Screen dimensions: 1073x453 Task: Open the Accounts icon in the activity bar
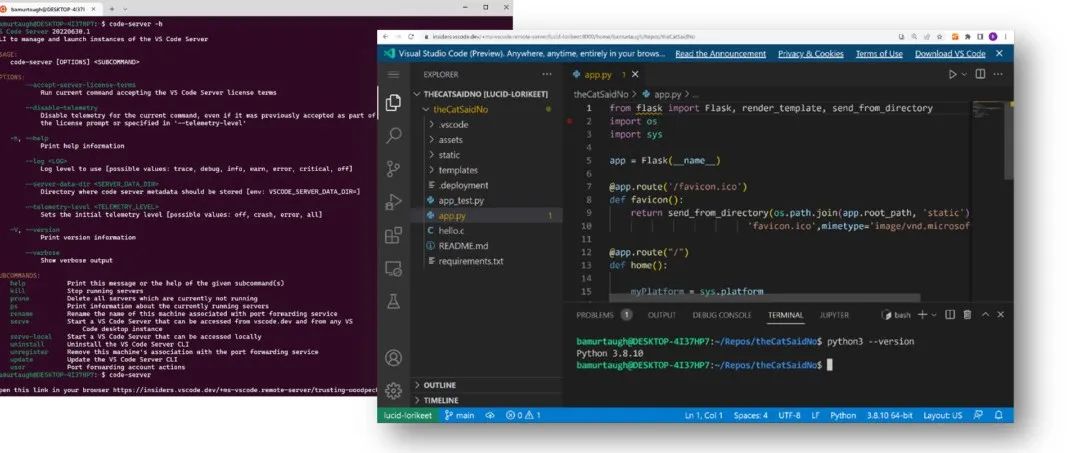(x=393, y=357)
